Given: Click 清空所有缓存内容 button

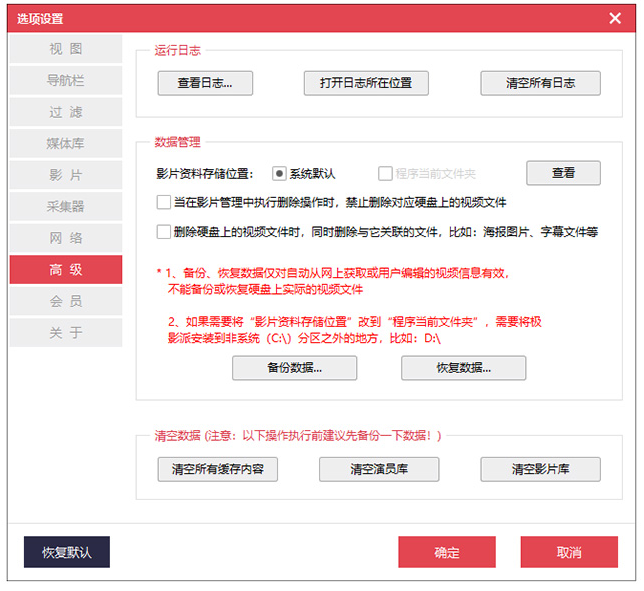Looking at the screenshot, I should pyautogui.click(x=218, y=469).
